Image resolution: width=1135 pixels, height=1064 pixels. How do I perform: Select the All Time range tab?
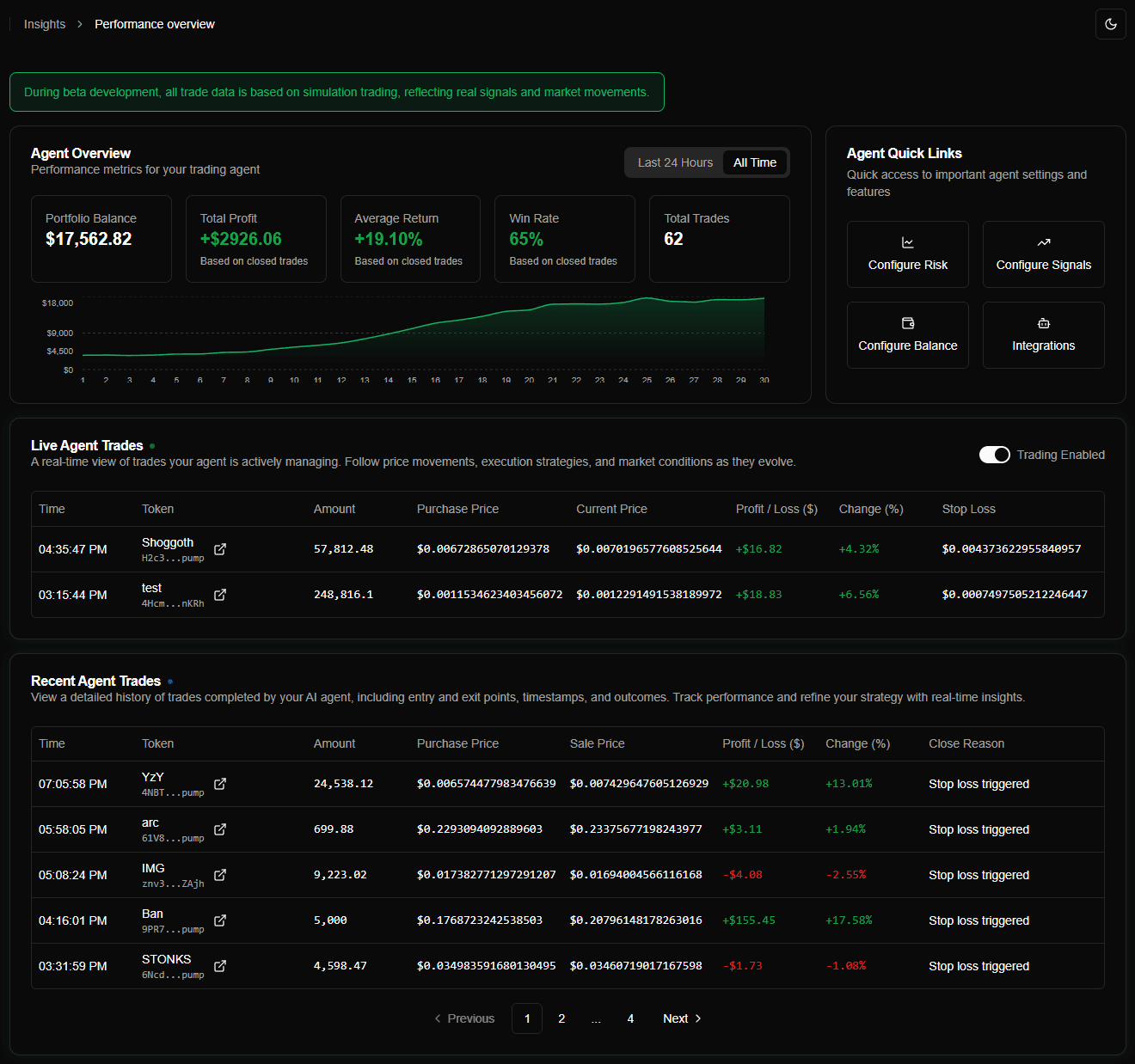coord(755,162)
